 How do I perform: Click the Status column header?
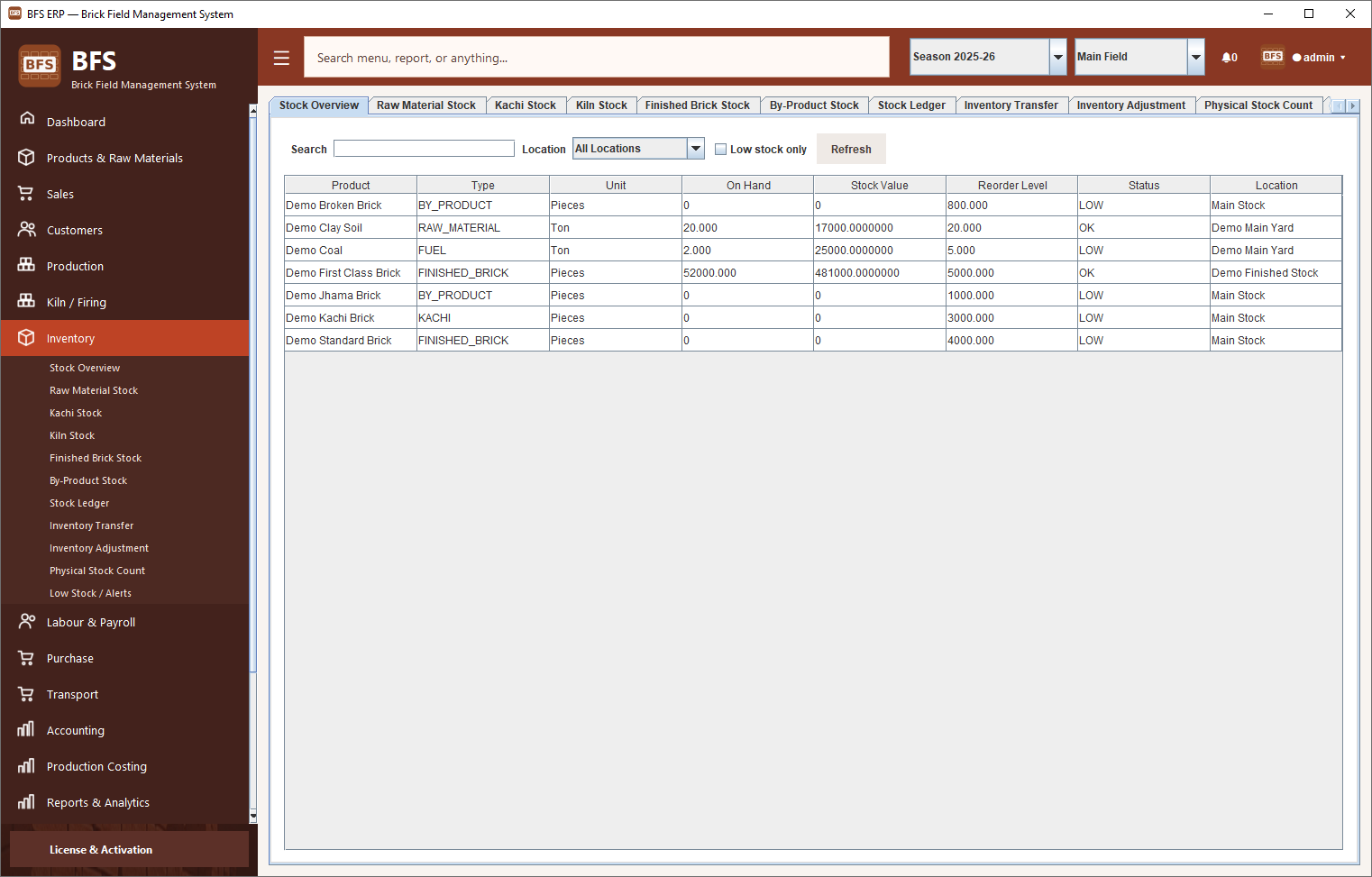coord(1144,186)
